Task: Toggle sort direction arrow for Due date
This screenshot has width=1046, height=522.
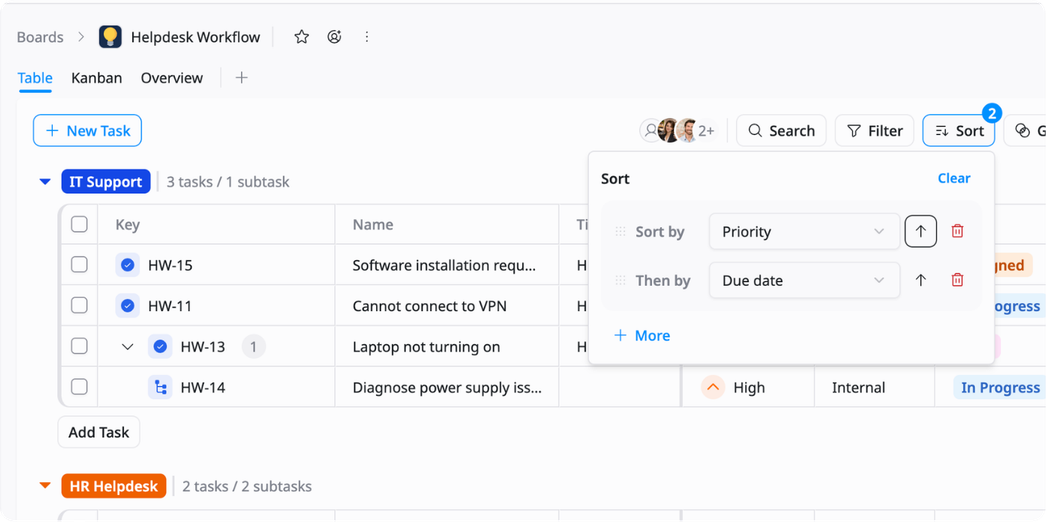Action: [x=921, y=281]
